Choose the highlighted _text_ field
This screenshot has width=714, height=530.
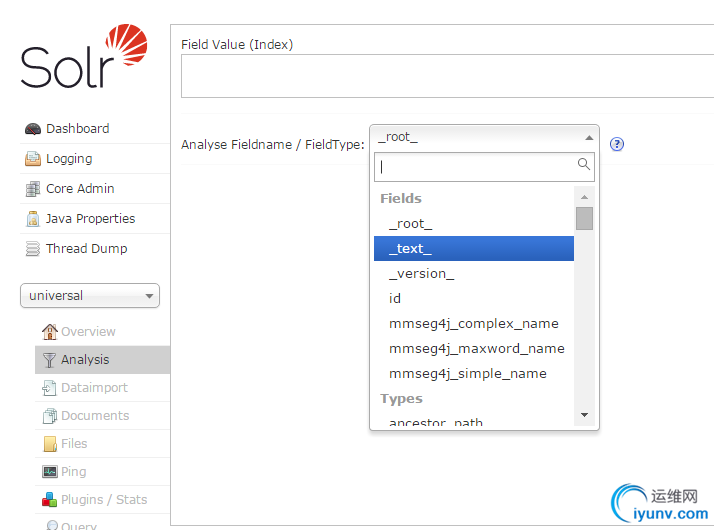474,249
